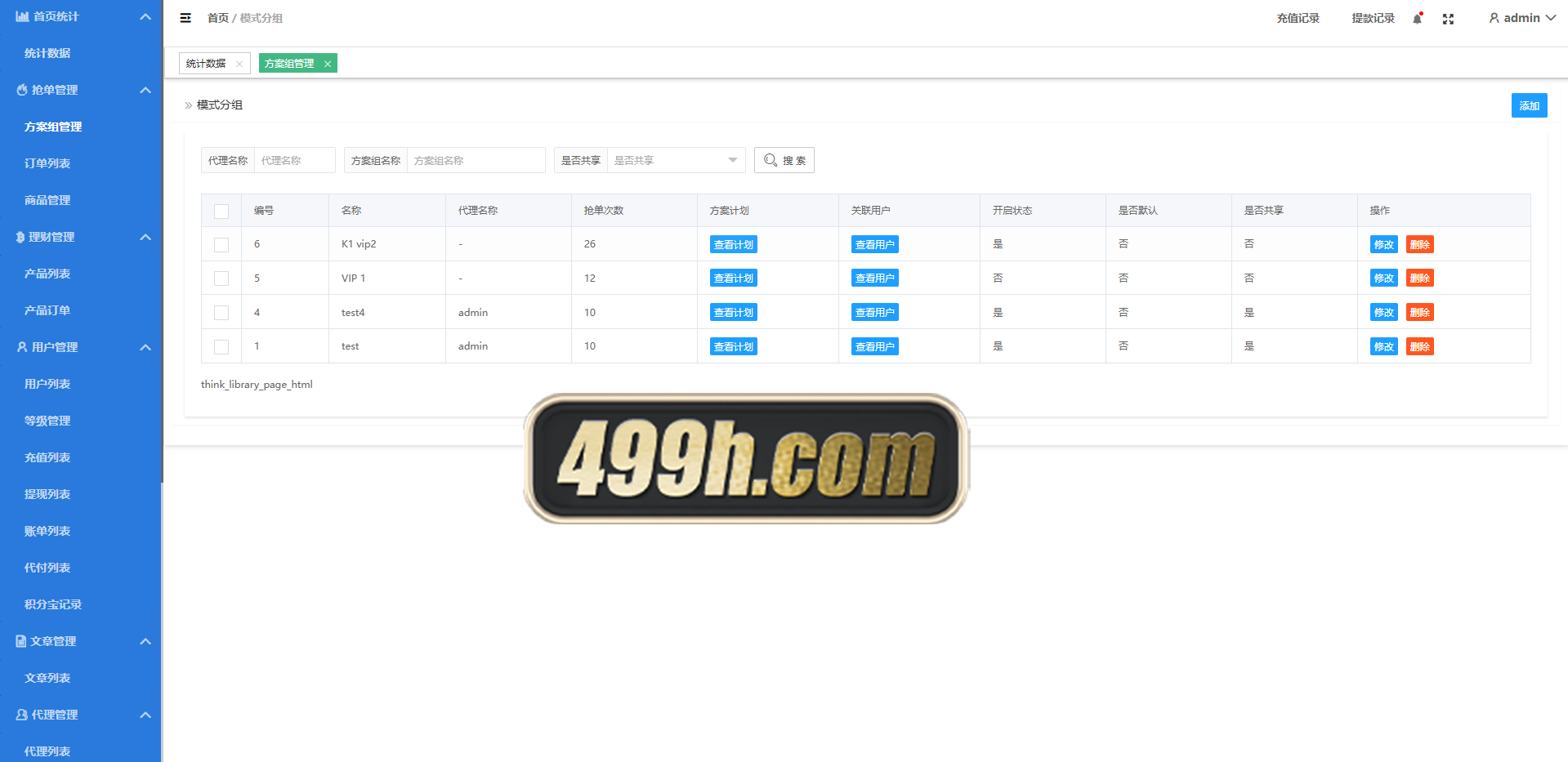The height and width of the screenshot is (762, 1568).
Task: View 查看用户 for row VIP 1
Action: 875,279
